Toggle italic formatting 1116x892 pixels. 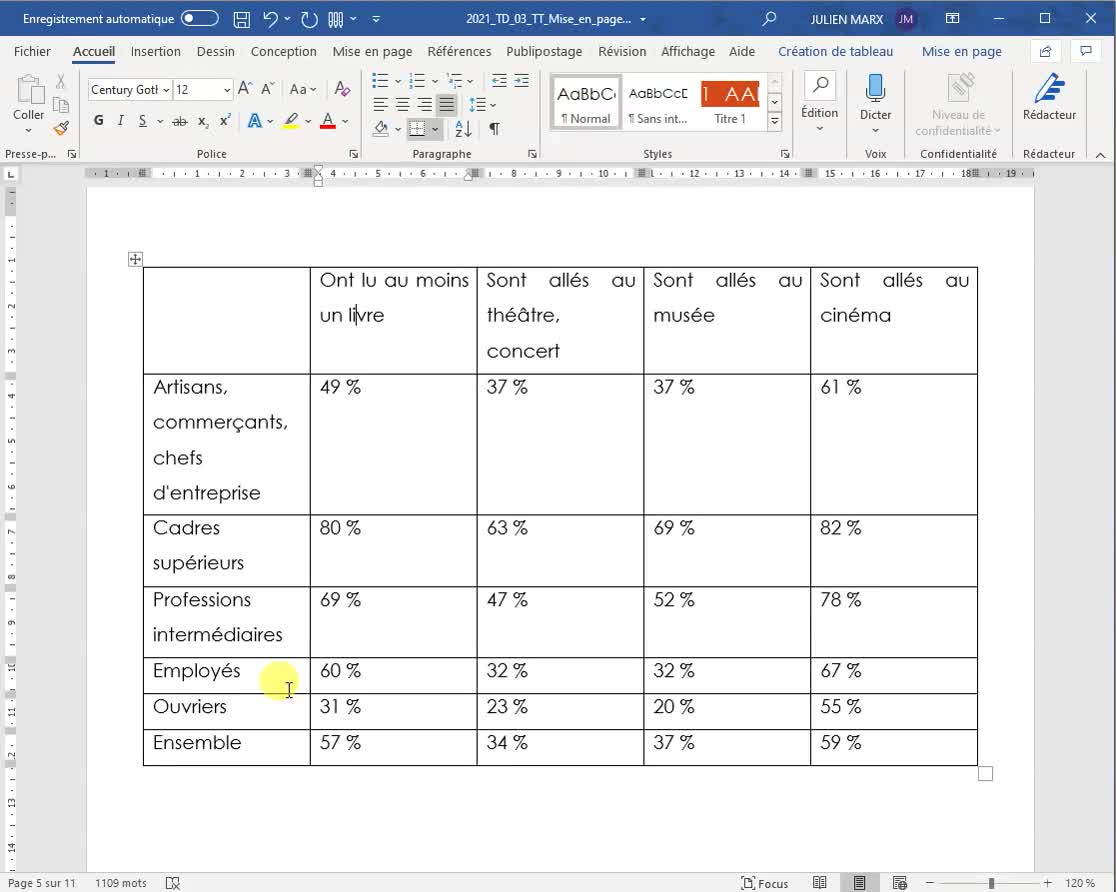tap(121, 119)
